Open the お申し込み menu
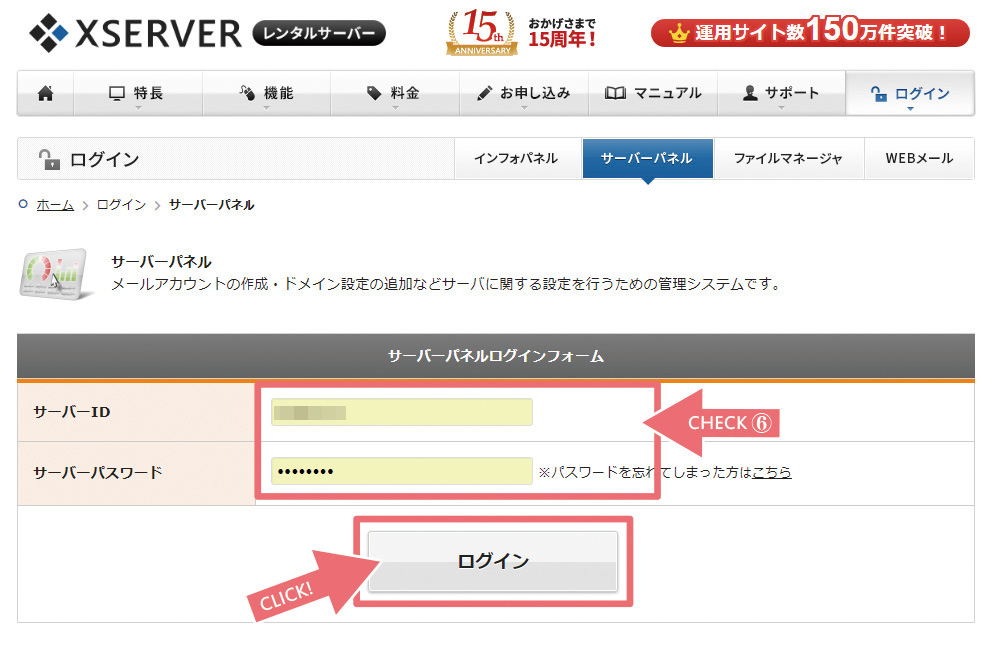The image size is (994, 658). tap(524, 93)
